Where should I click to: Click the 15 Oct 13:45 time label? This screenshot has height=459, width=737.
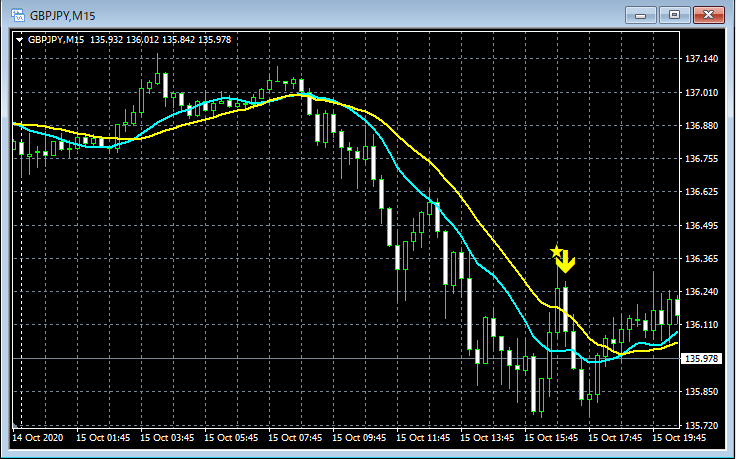click(487, 437)
